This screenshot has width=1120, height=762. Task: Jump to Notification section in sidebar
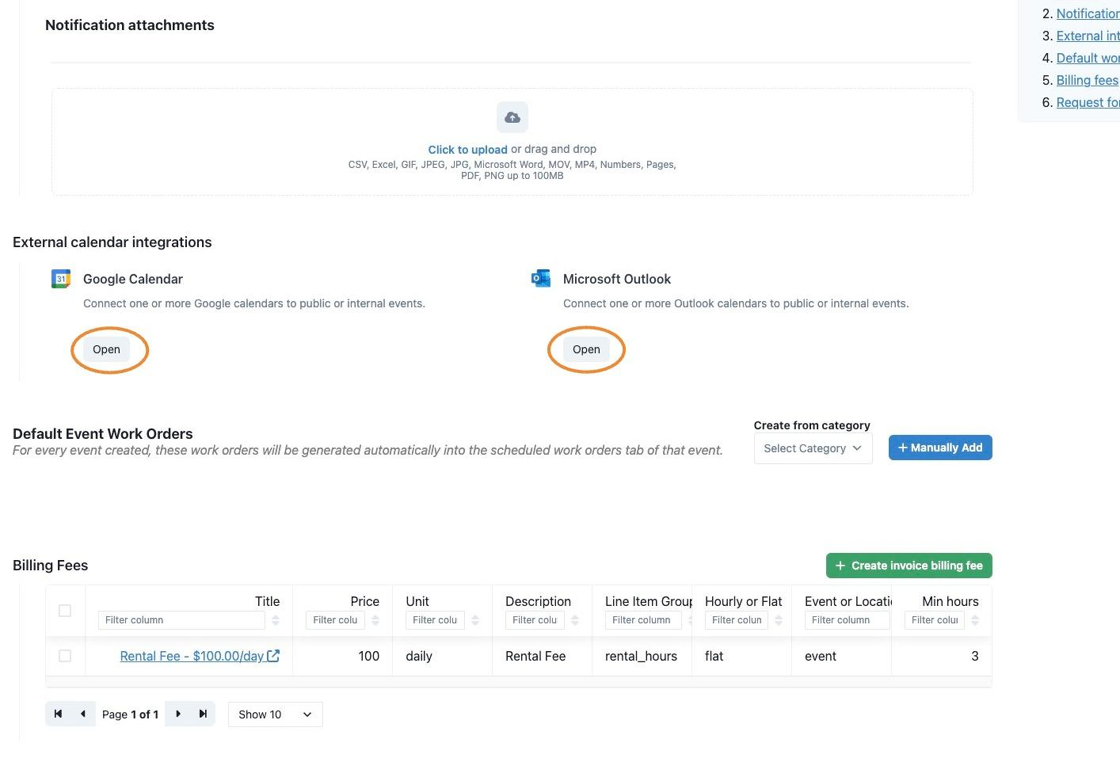tap(1087, 14)
